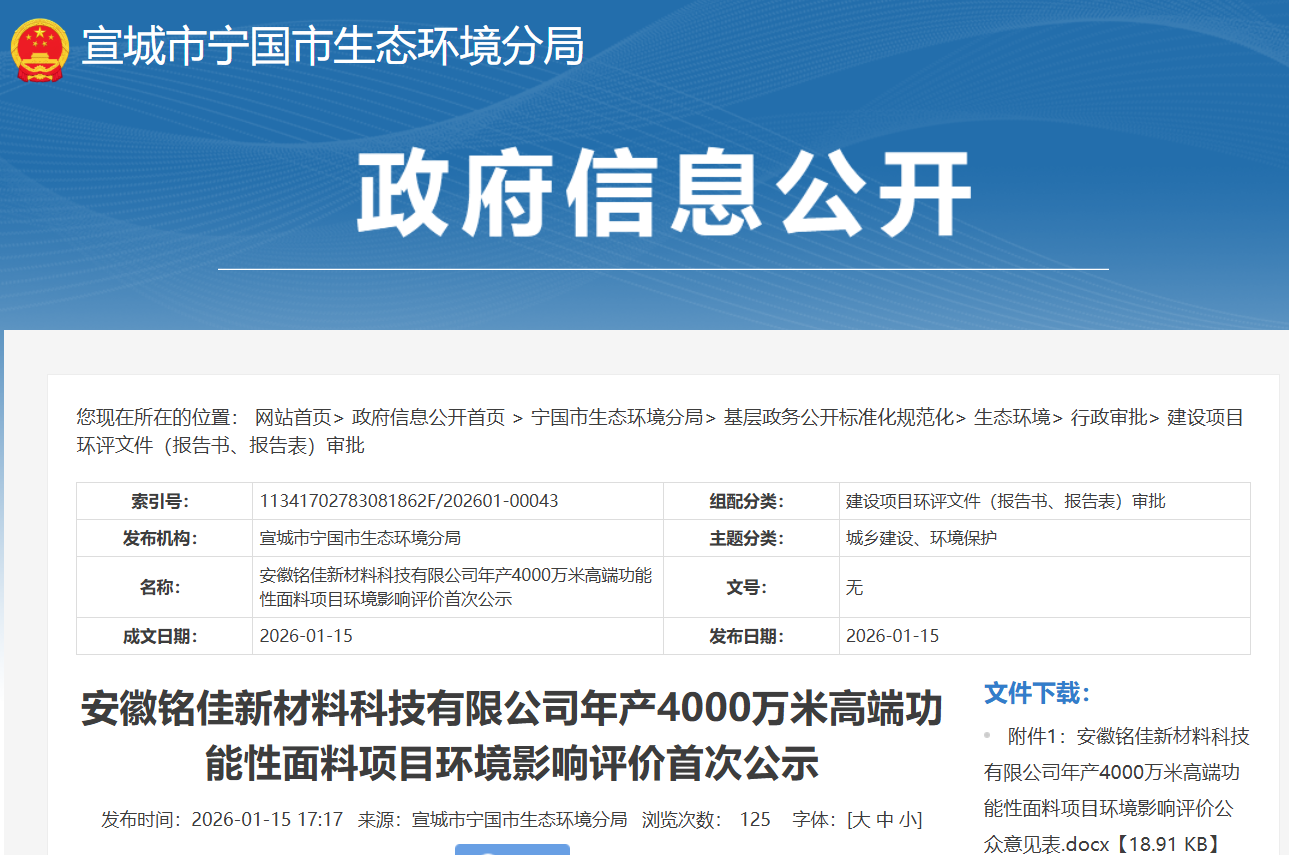Click 建设项目环评文件 审批 breadcrumb link
The image size is (1289, 855).
(x=1205, y=418)
